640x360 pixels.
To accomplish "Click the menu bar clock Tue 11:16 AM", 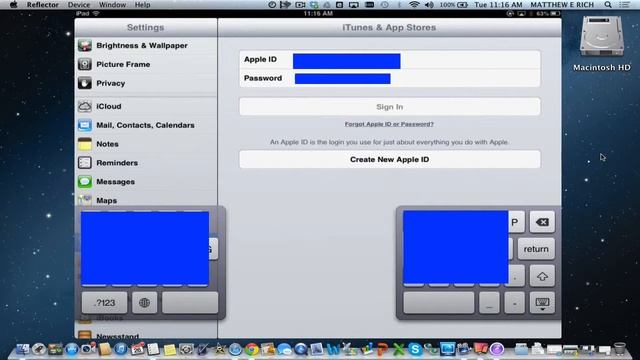I will [498, 4].
